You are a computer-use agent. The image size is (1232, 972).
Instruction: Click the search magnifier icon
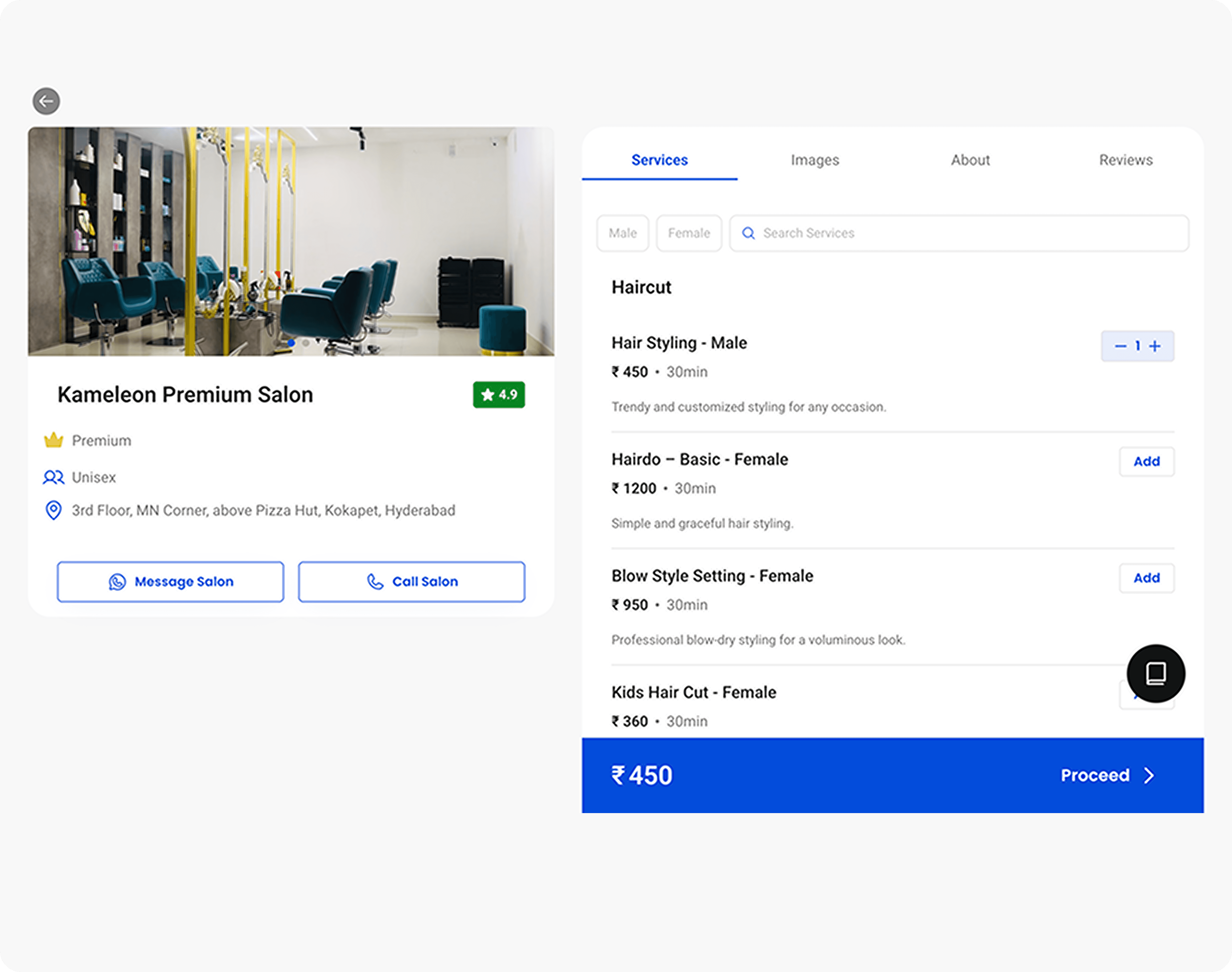pos(749,233)
